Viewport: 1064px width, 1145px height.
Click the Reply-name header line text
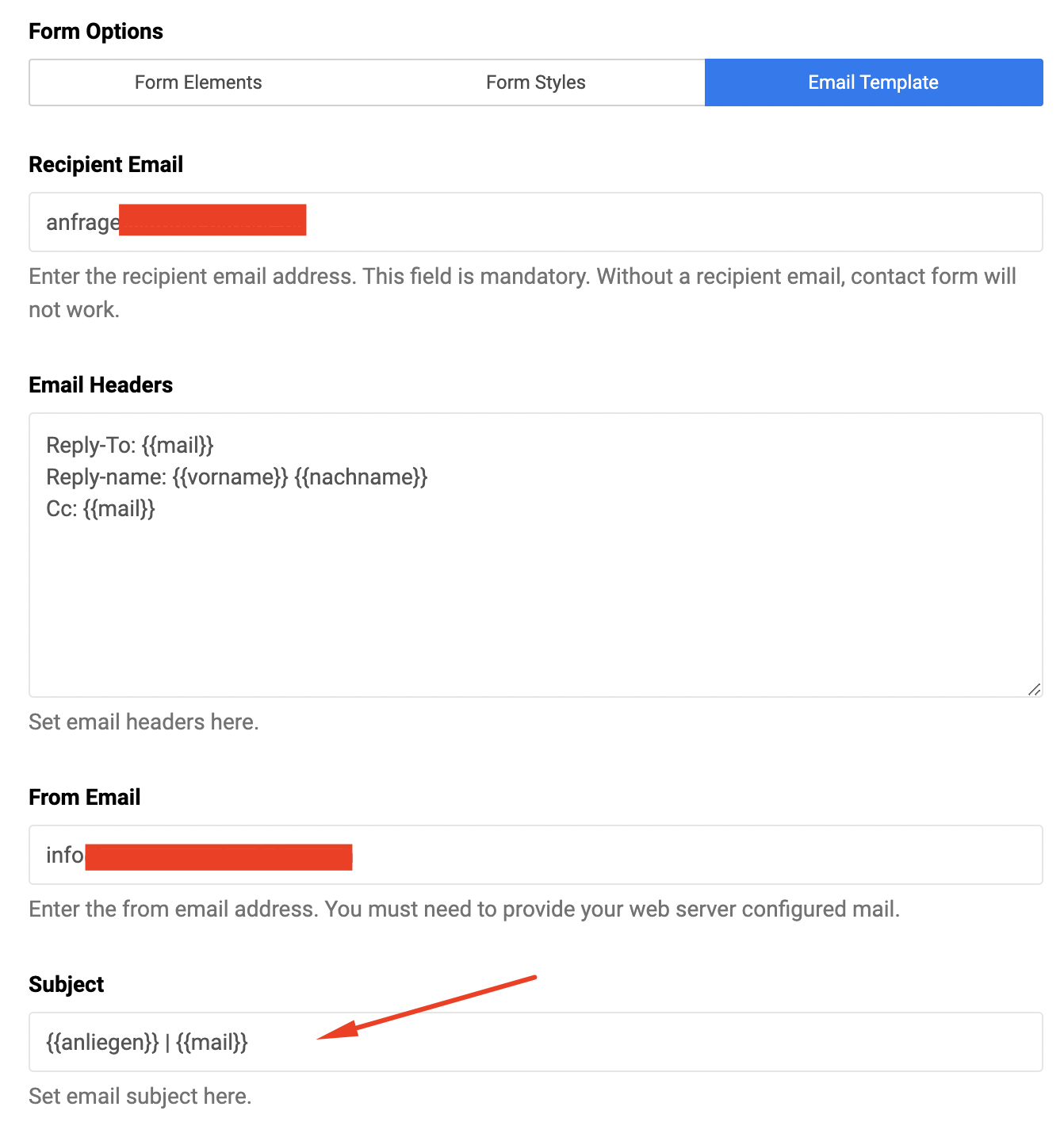236,477
